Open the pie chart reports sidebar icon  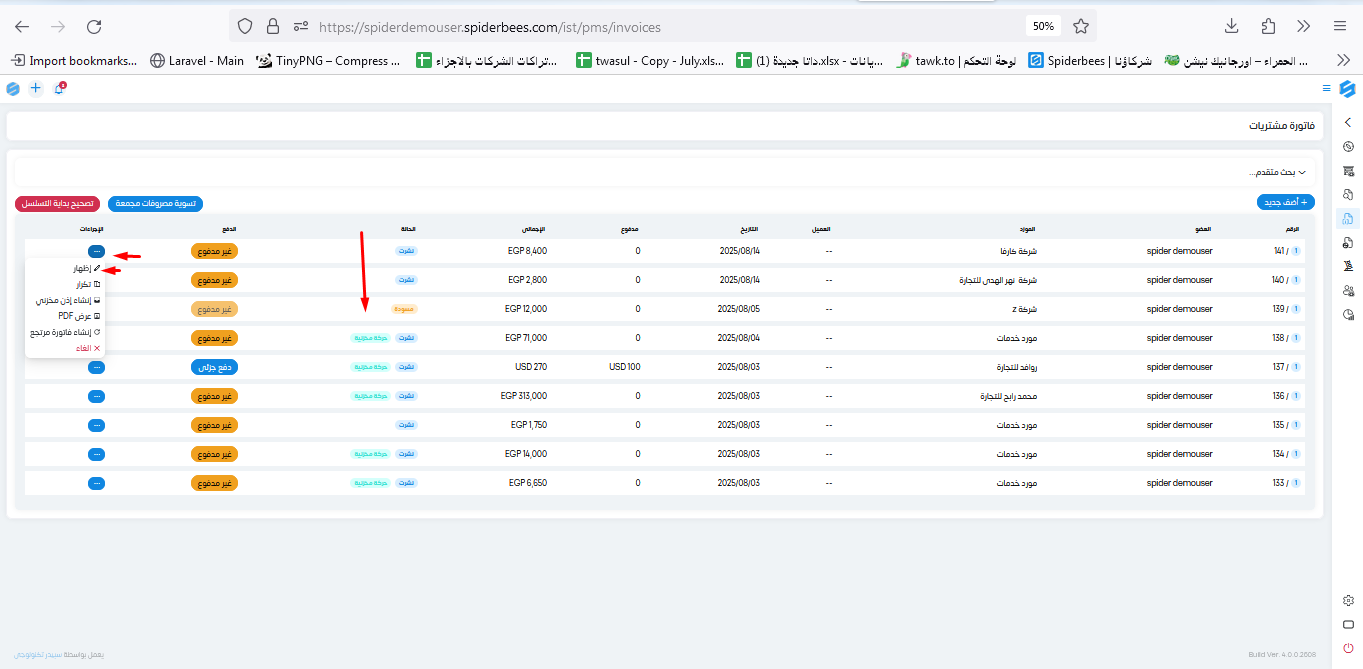[1348, 314]
